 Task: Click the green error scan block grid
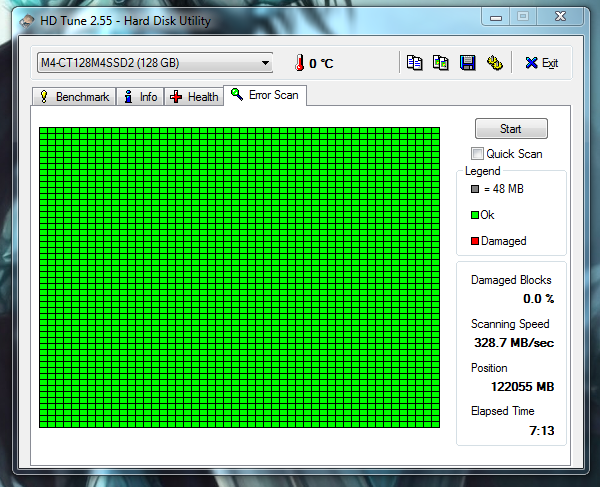coord(240,277)
